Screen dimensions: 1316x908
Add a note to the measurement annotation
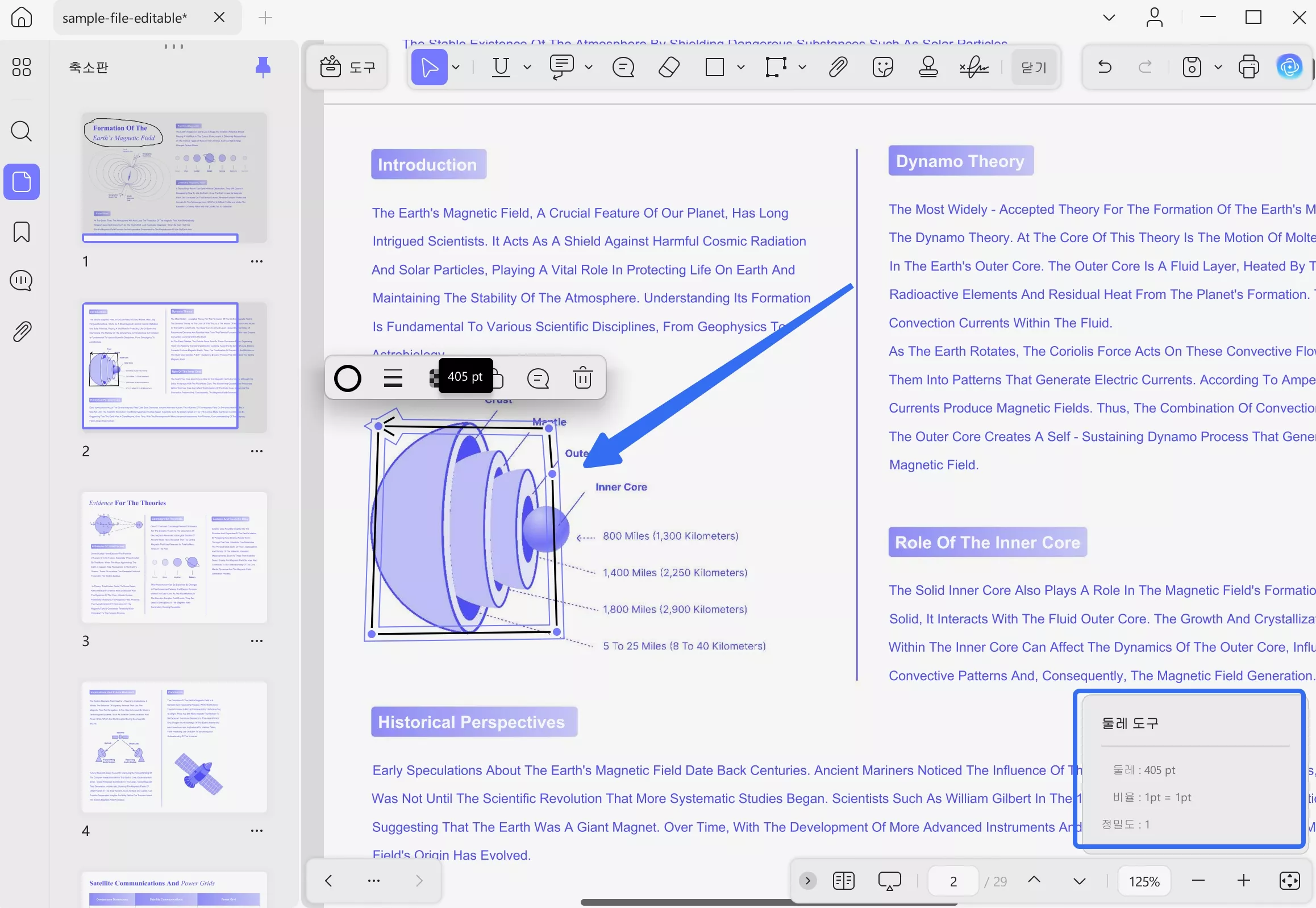(538, 378)
